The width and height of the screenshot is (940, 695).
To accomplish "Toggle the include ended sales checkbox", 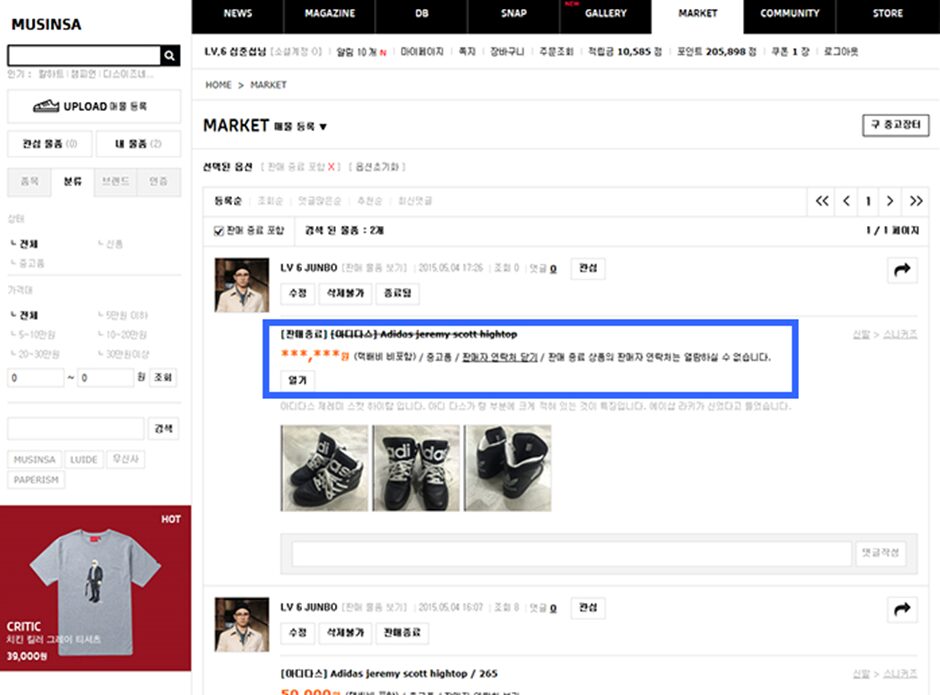I will [220, 231].
